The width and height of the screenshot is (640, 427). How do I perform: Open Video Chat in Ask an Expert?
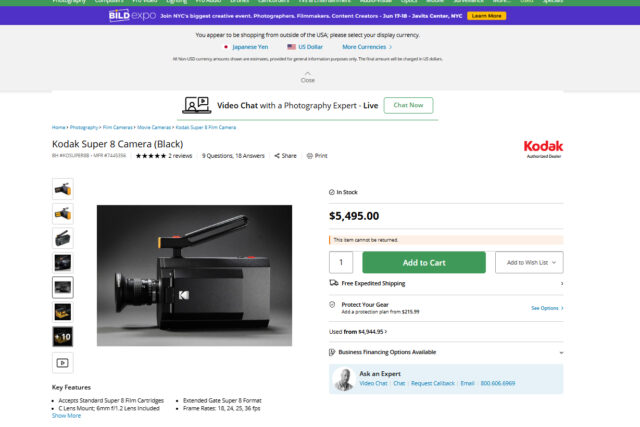pyautogui.click(x=373, y=383)
